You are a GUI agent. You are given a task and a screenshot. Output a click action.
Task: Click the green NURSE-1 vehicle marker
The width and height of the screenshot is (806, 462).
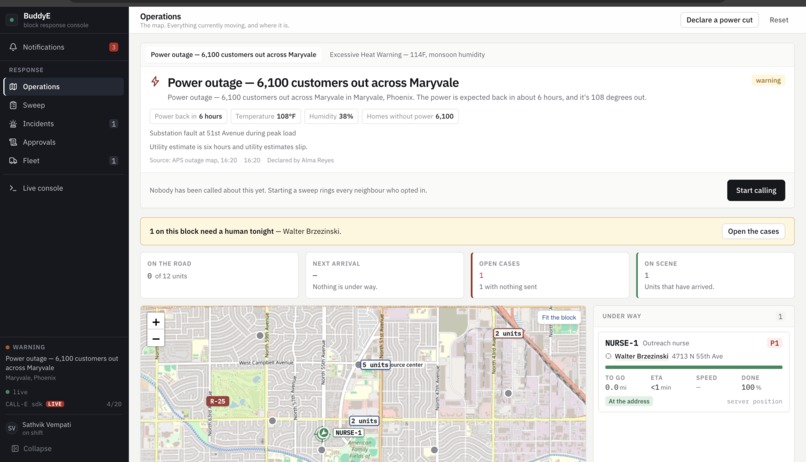point(323,433)
